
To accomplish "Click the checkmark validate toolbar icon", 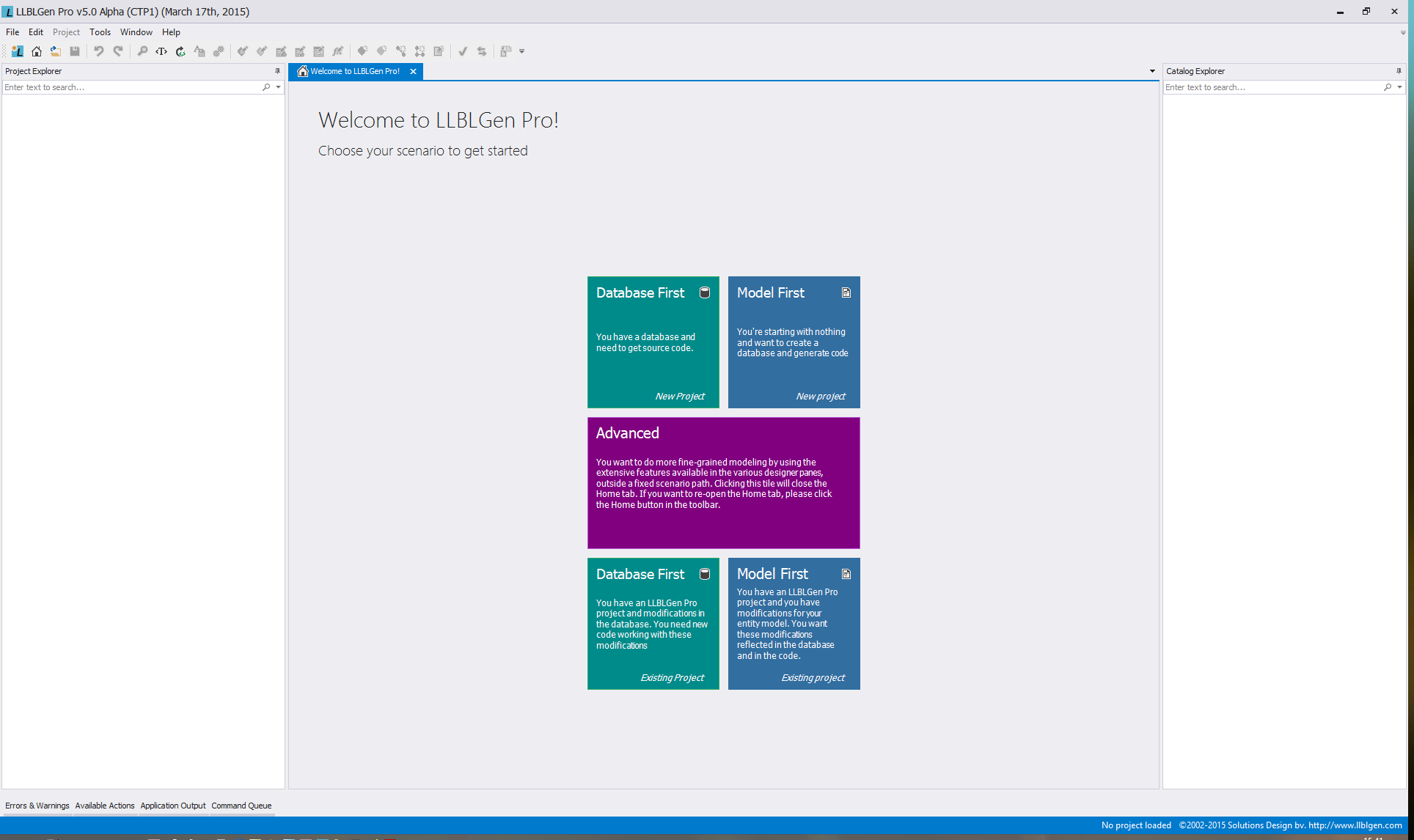I will coord(463,51).
